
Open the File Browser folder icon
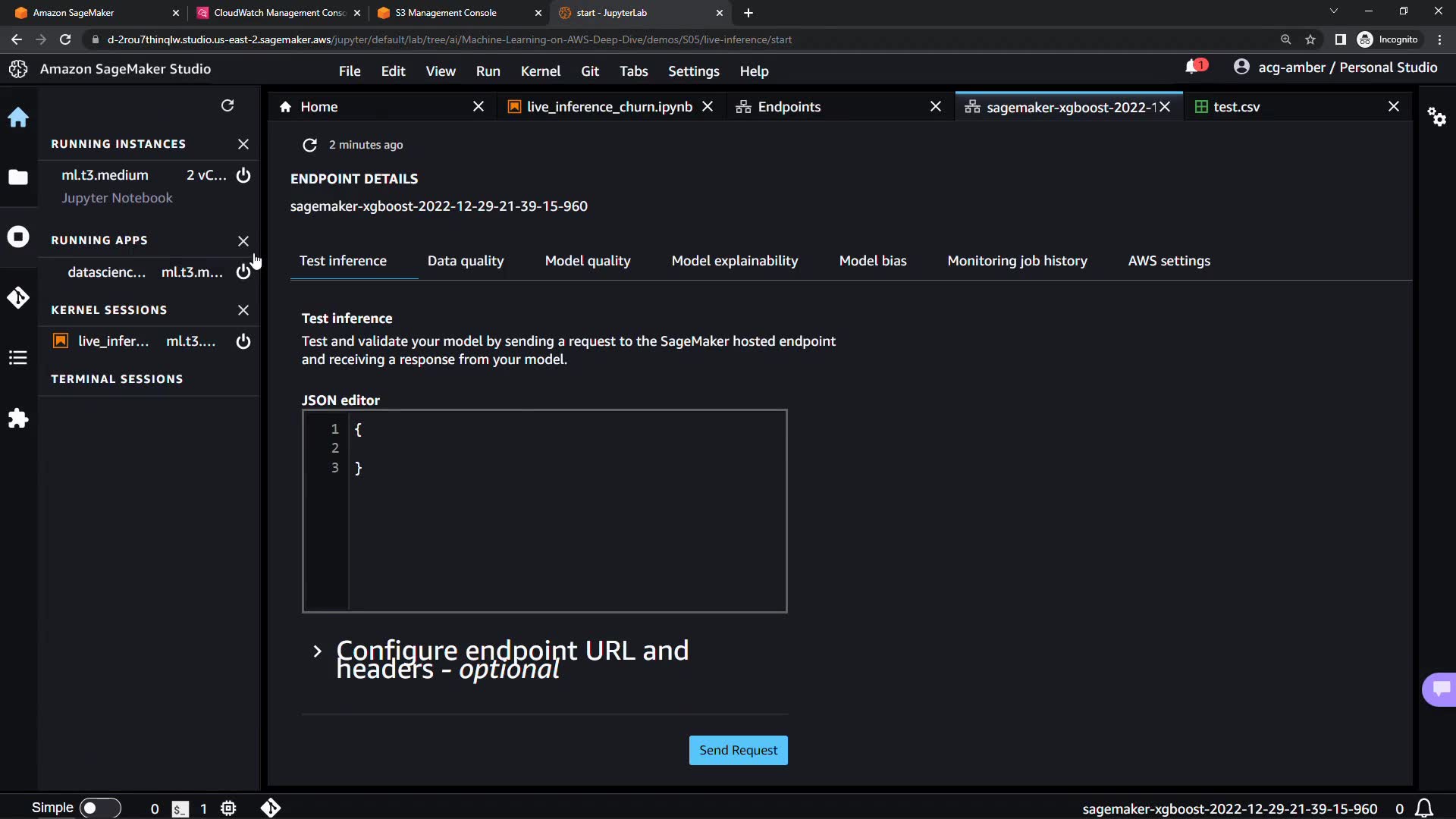tap(18, 177)
